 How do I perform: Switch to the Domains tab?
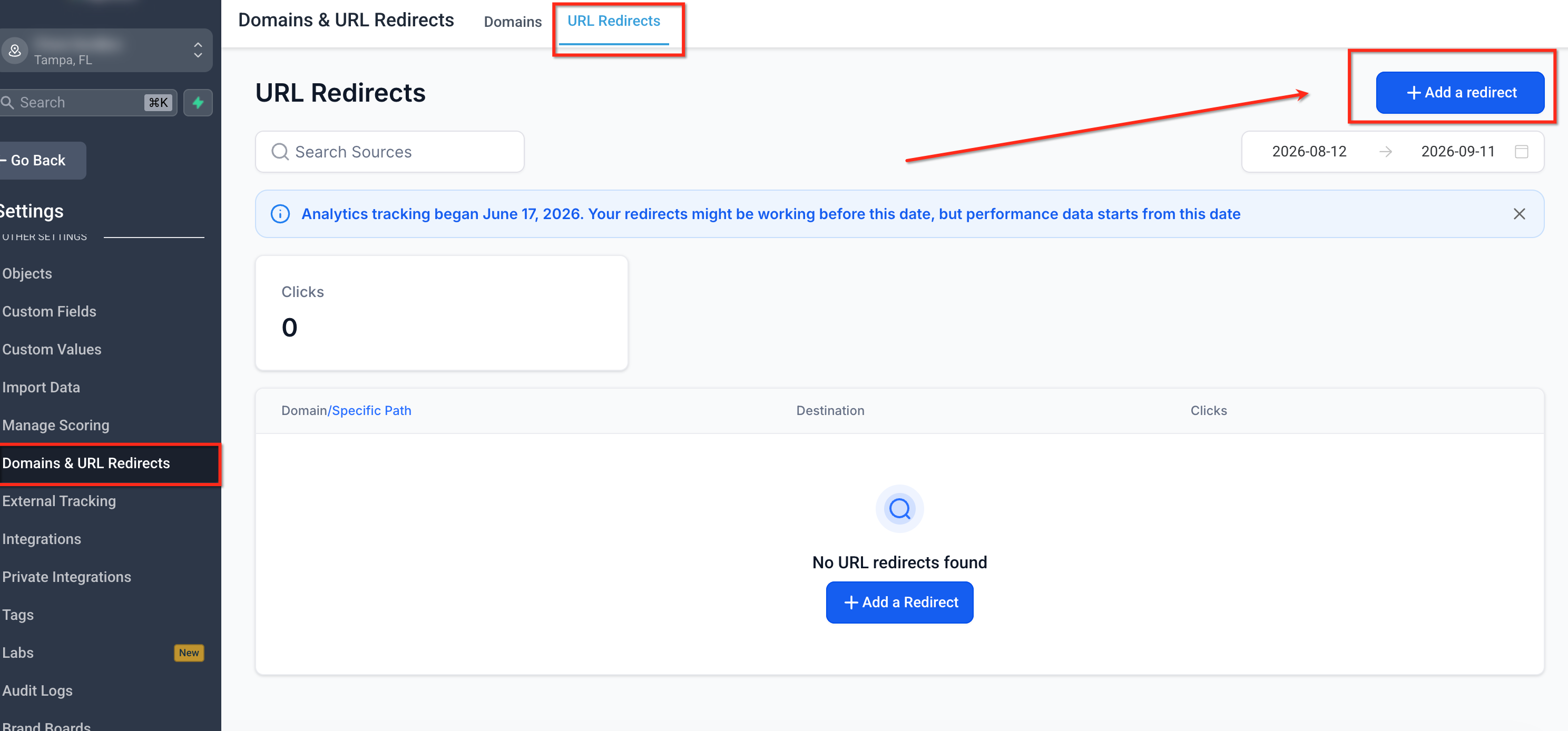[x=513, y=22]
